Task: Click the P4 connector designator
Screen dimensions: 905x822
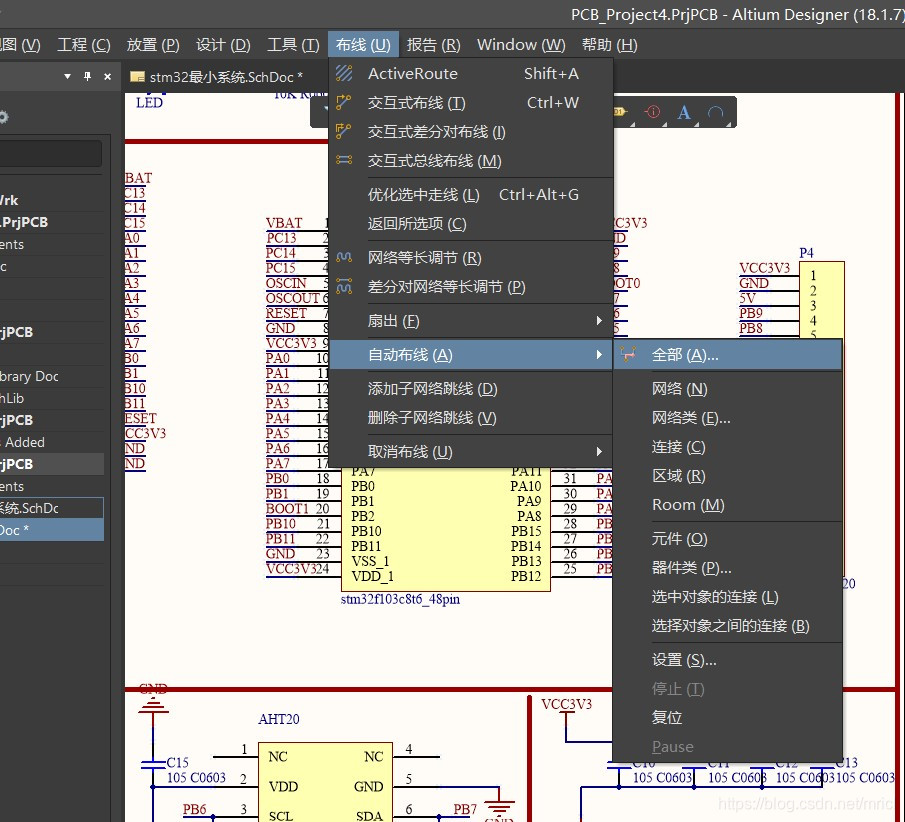Action: point(806,253)
